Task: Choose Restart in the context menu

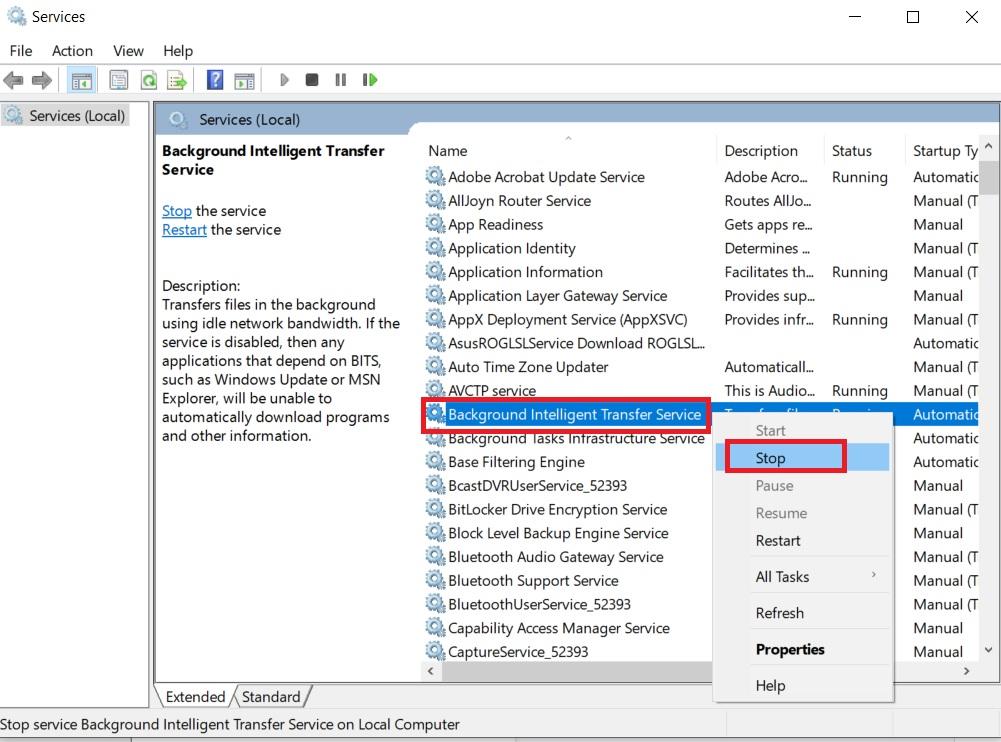Action: pyautogui.click(x=802, y=540)
